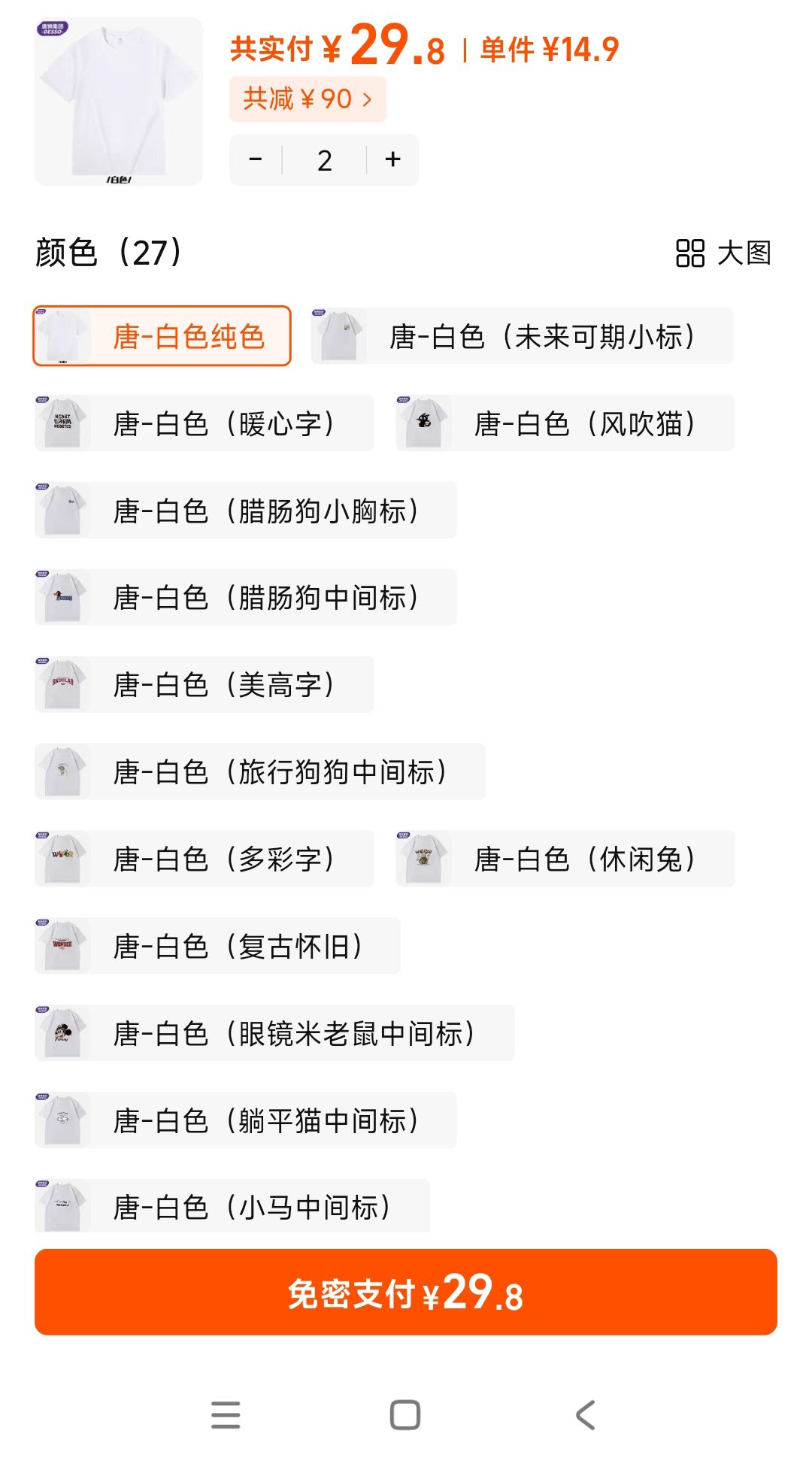The width and height of the screenshot is (812, 1464).
Task: Decrease quantity with the minus button
Action: coord(256,160)
